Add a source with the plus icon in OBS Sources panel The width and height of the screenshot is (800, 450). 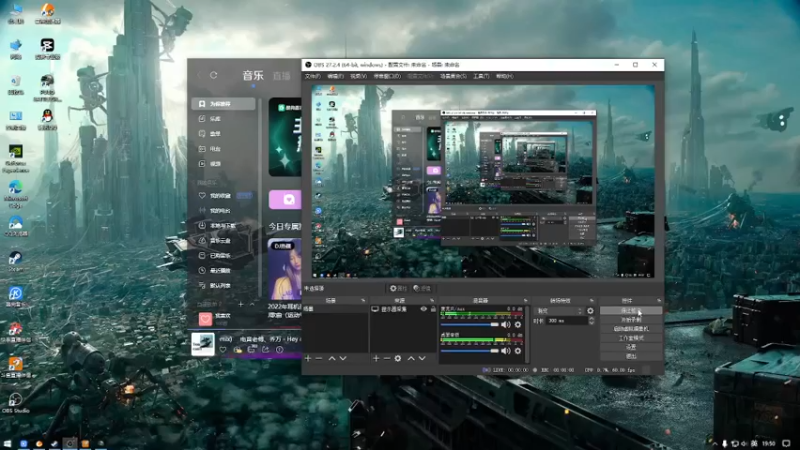[x=376, y=358]
